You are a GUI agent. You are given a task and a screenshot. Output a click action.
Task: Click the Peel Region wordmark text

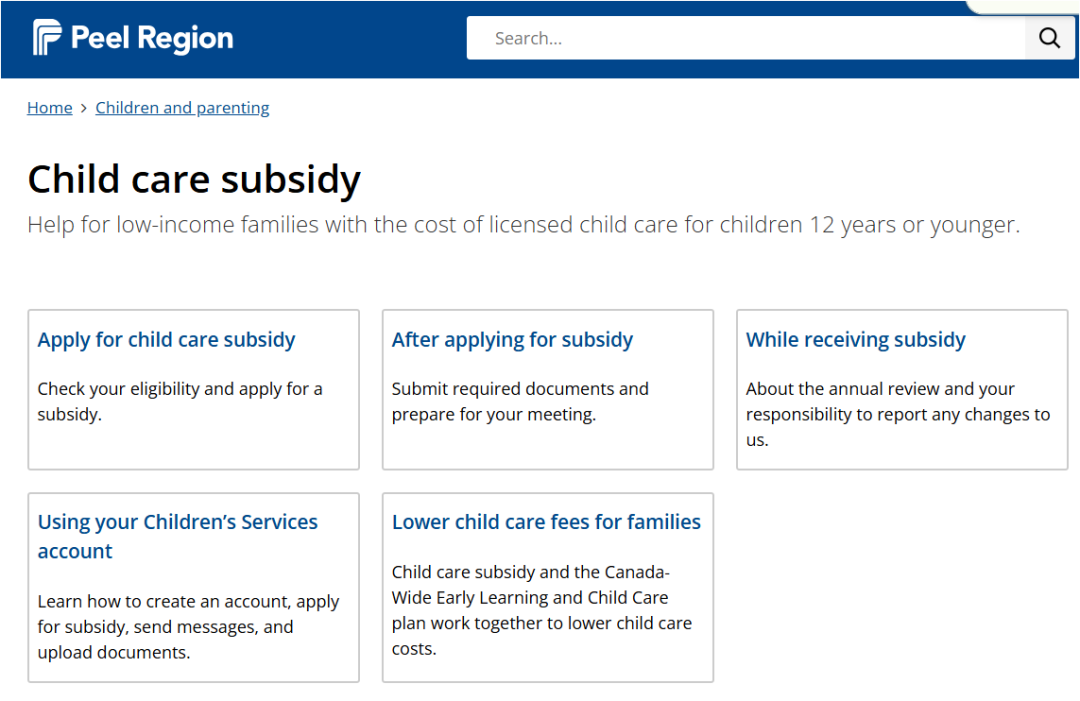click(152, 39)
